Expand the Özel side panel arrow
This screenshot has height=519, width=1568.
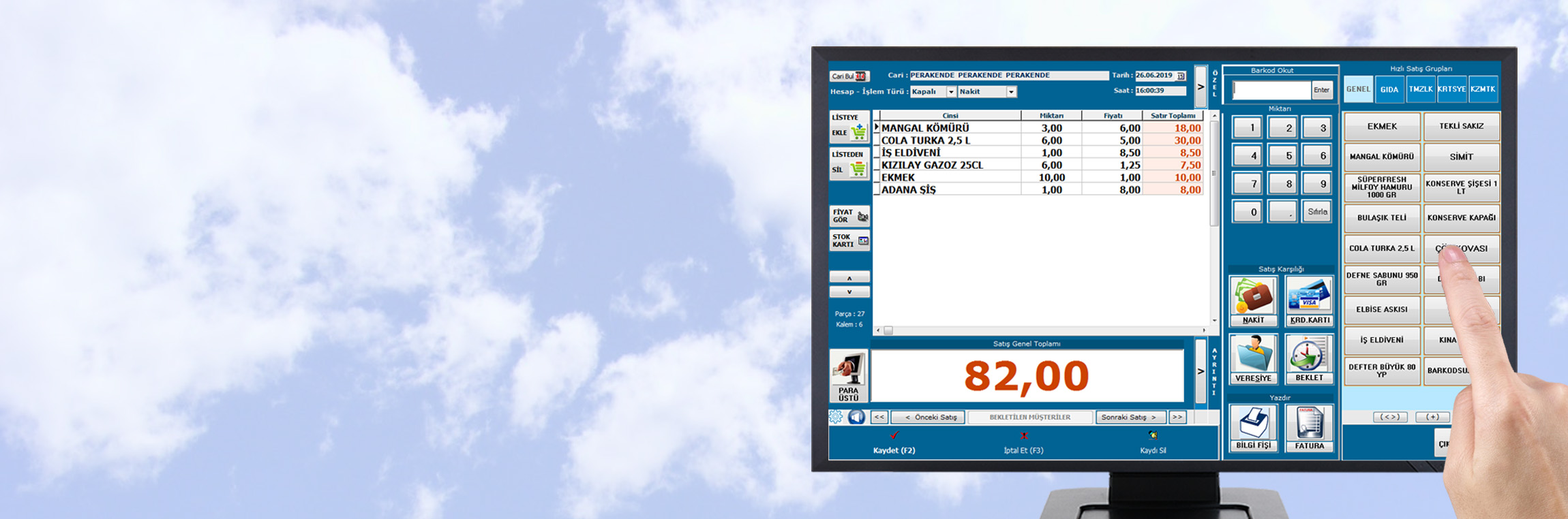(1201, 86)
